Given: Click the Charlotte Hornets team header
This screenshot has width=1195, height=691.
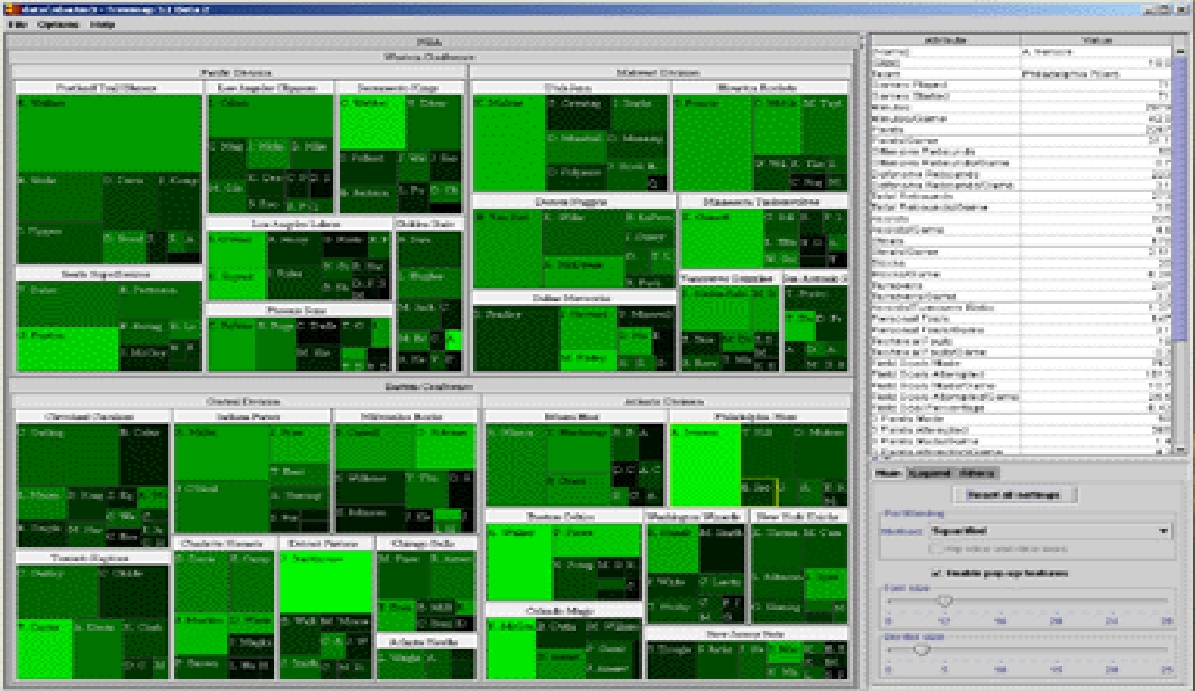Looking at the screenshot, I should (x=223, y=543).
